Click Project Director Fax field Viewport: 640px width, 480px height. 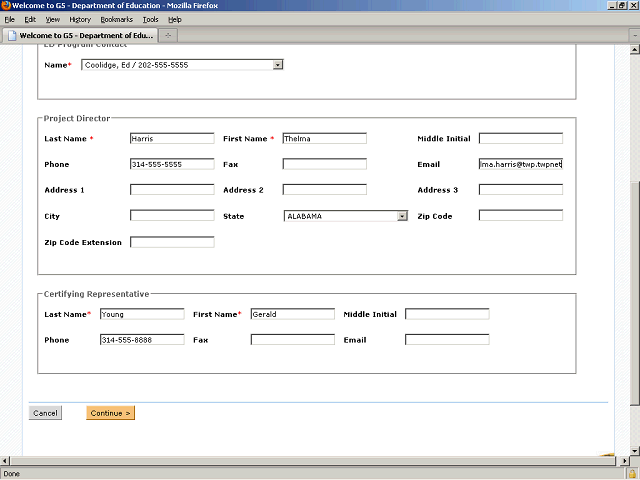click(324, 164)
